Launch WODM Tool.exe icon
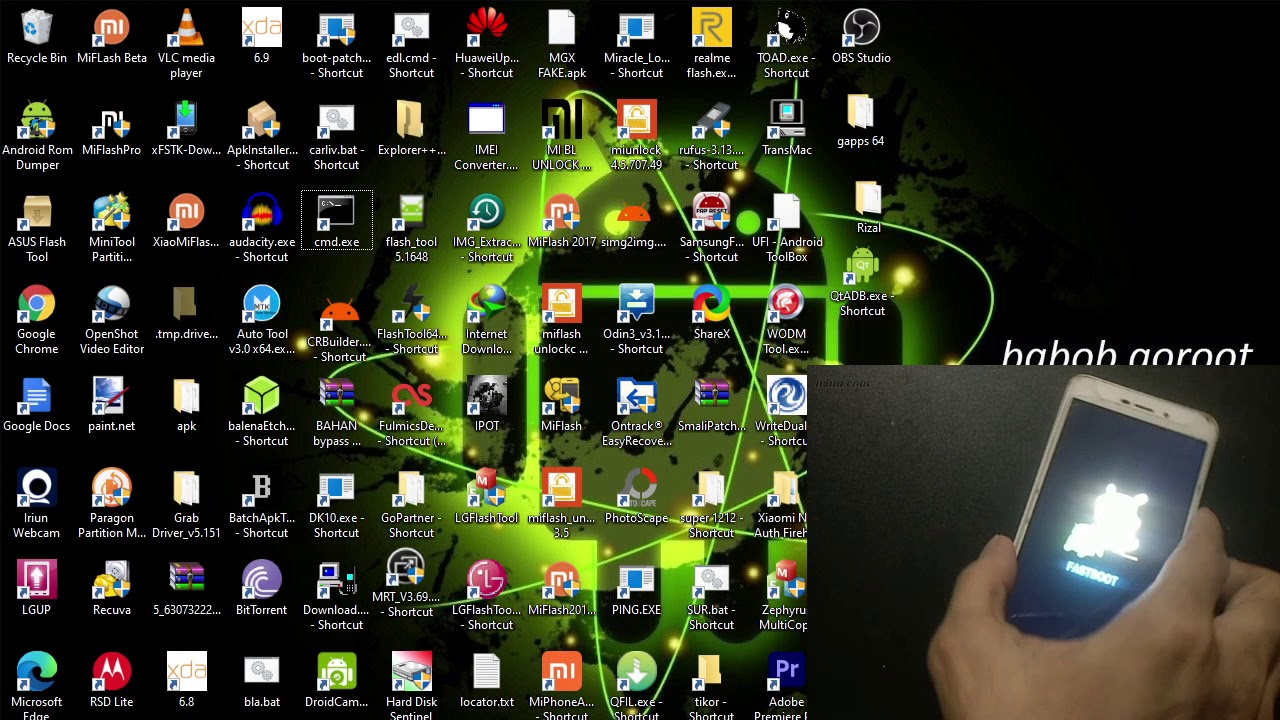The width and height of the screenshot is (1280, 720). [786, 305]
